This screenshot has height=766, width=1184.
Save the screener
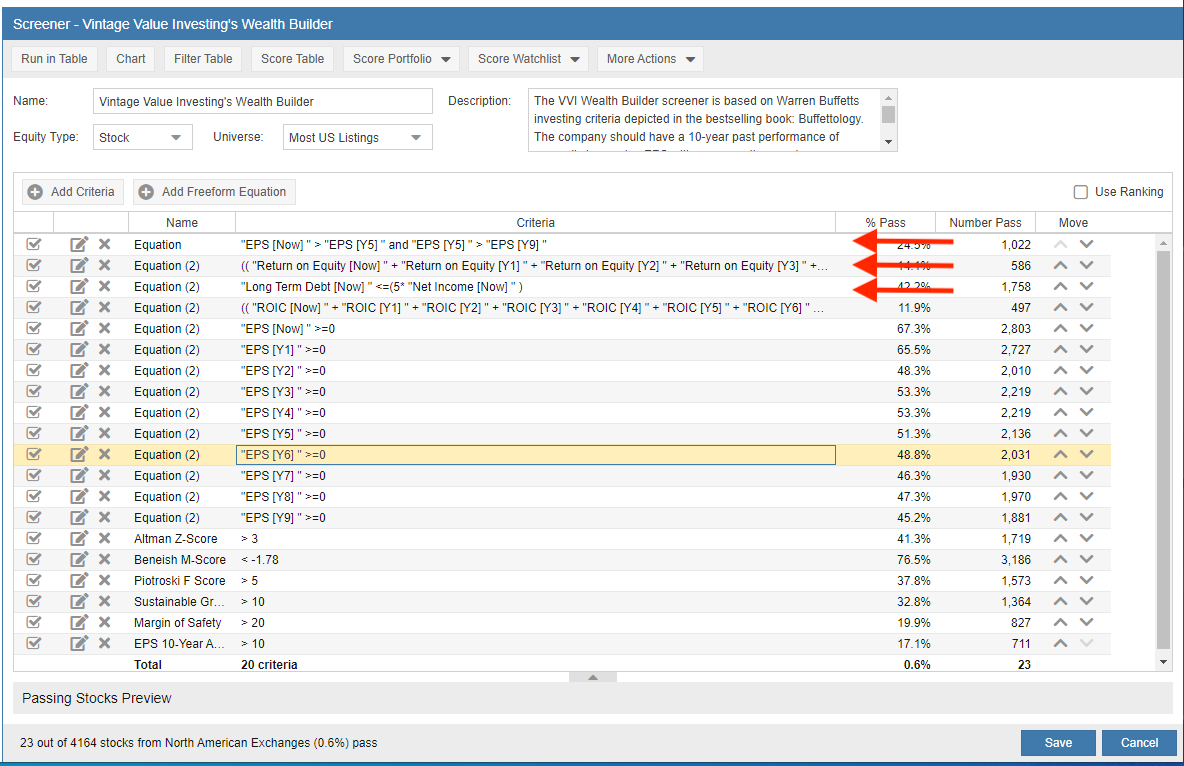click(x=1058, y=743)
